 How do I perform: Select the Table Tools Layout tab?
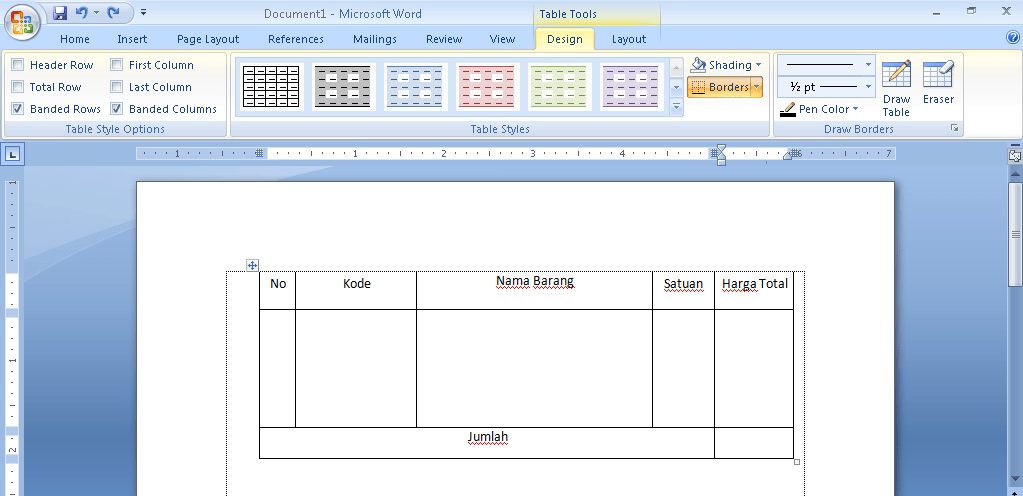pyautogui.click(x=628, y=39)
